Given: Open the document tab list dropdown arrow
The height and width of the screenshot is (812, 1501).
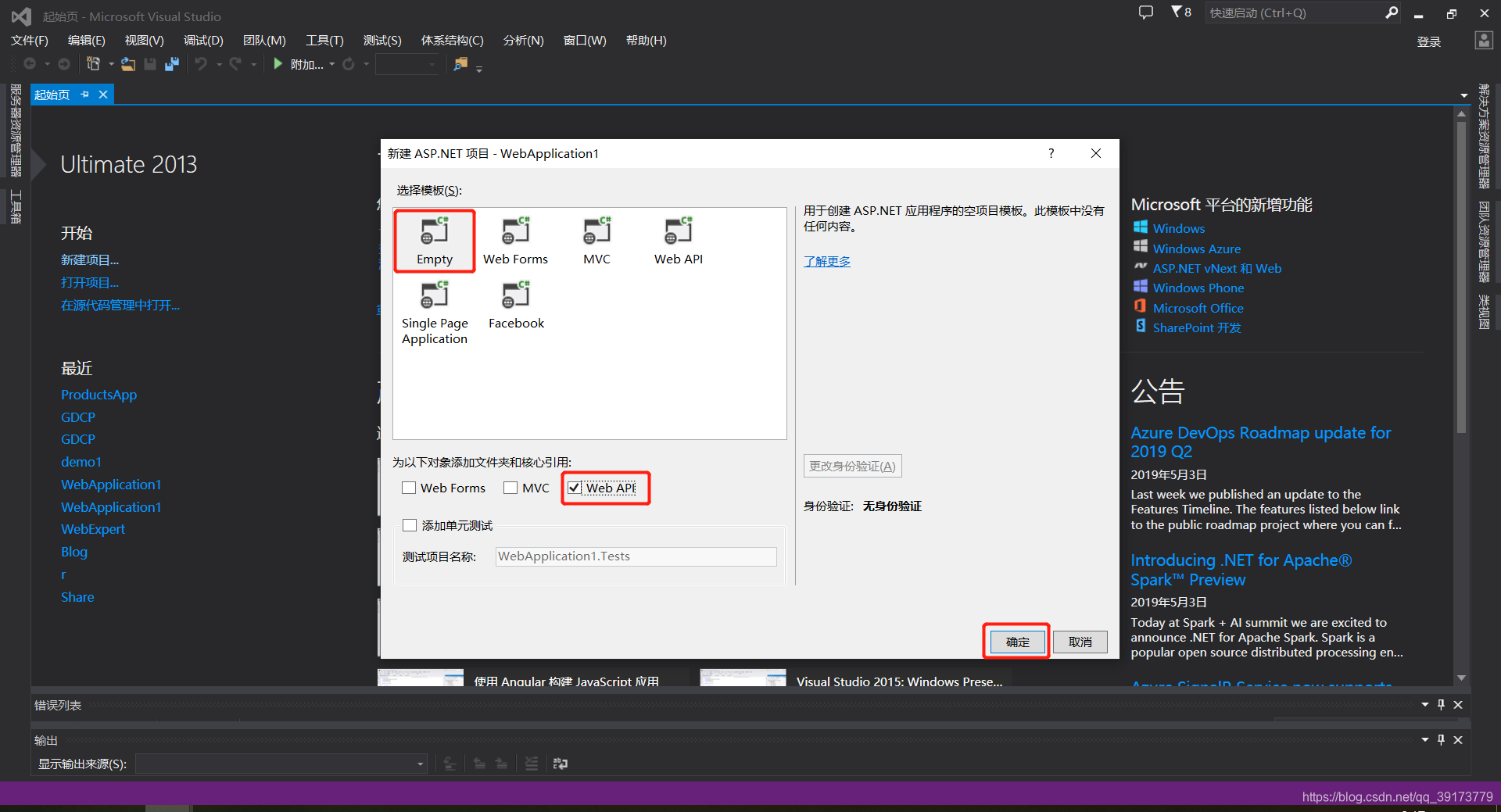Looking at the screenshot, I should (1464, 95).
